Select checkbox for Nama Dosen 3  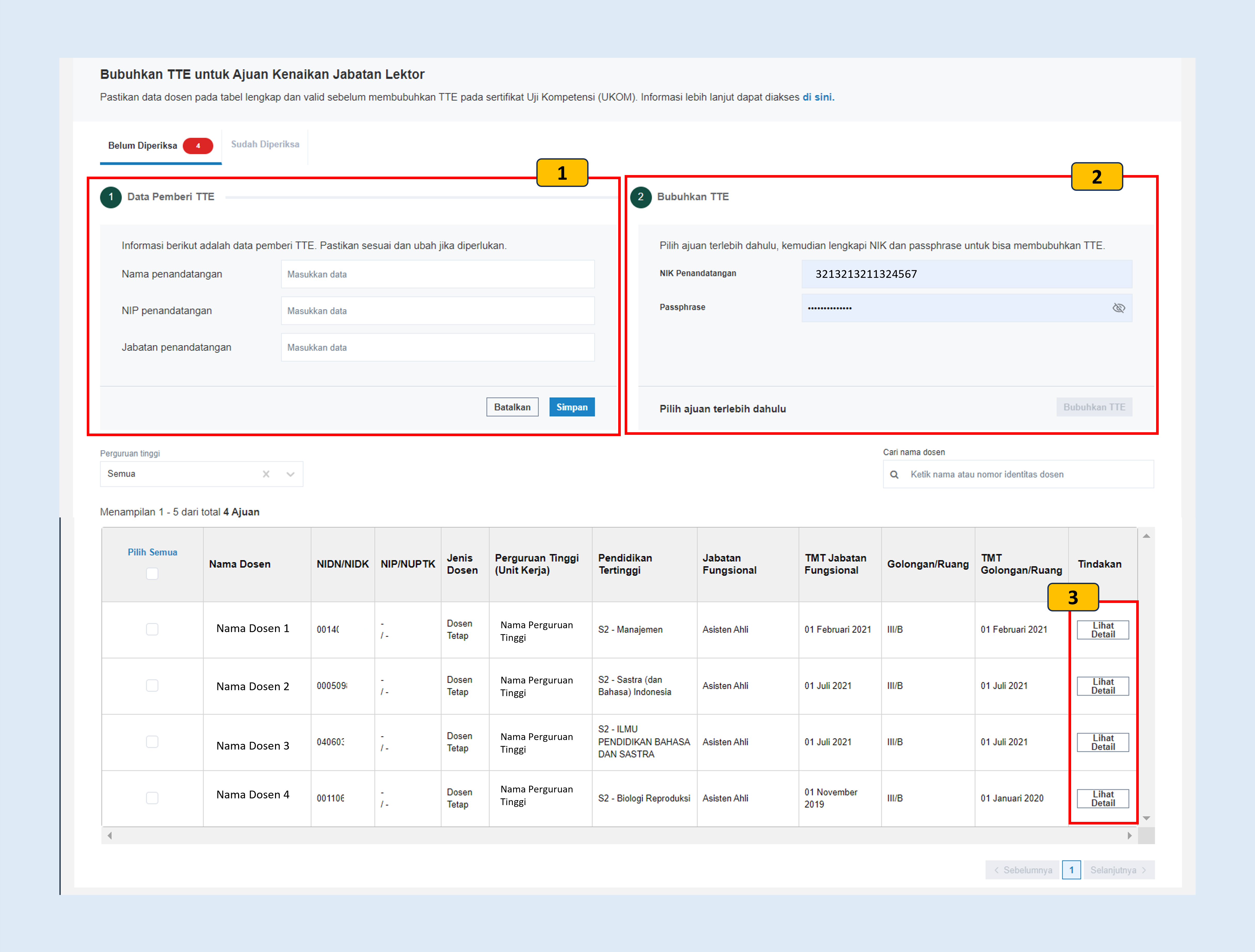(x=152, y=742)
